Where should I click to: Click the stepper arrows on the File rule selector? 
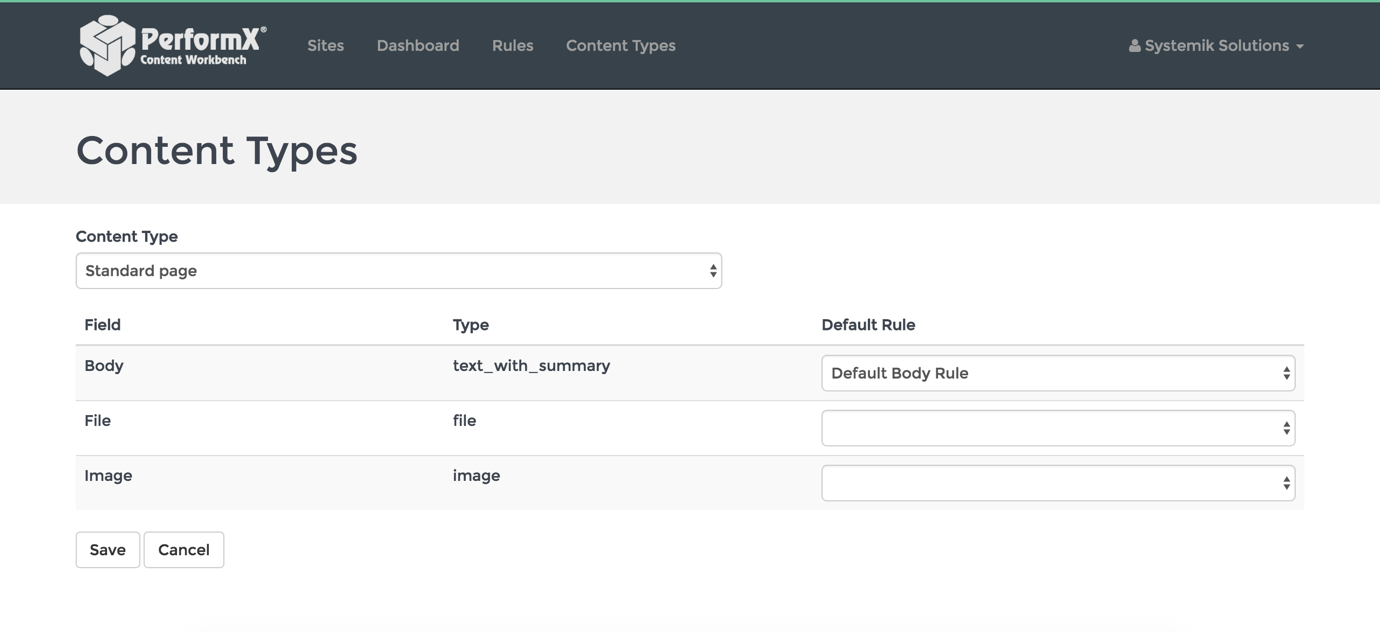(1286, 427)
